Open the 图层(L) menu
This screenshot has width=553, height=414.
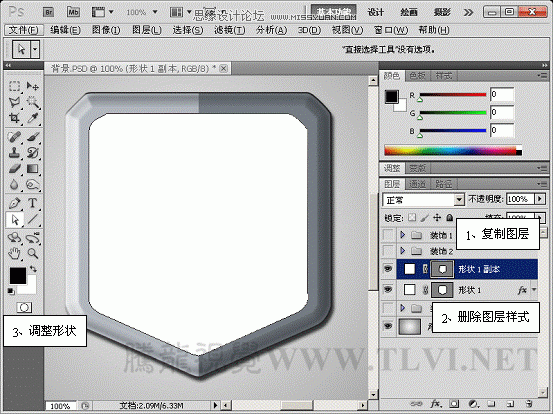147,30
